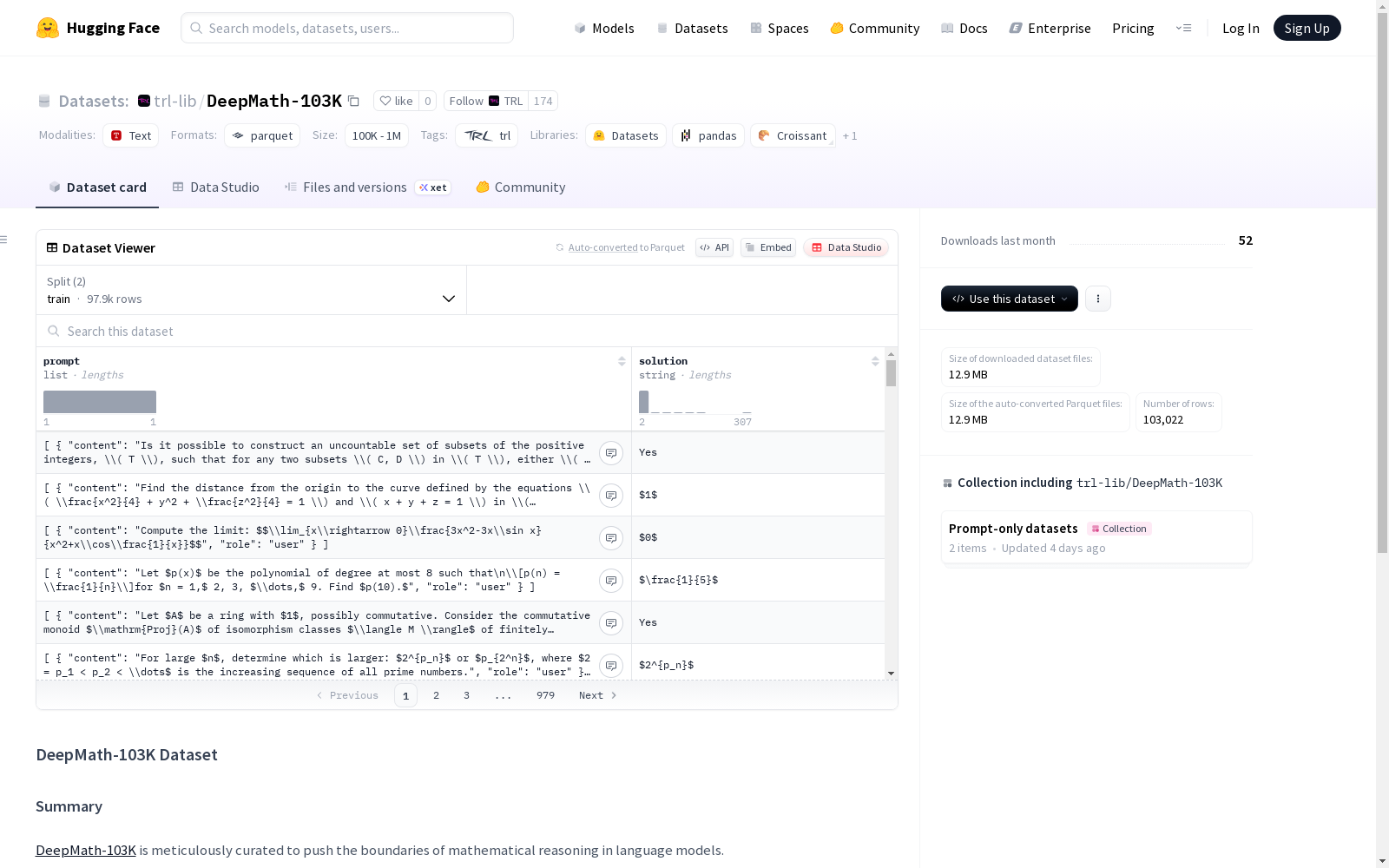Open the three-dot more options button
Screen dimensions: 1389x868
pyautogui.click(x=1098, y=299)
